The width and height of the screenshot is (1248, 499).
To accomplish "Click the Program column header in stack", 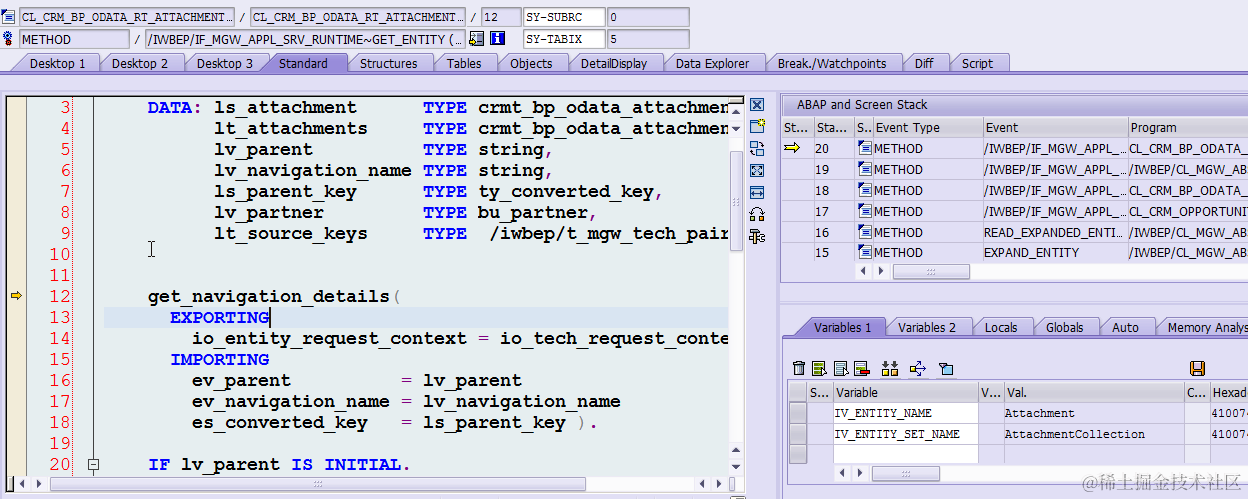I will coord(1188,127).
